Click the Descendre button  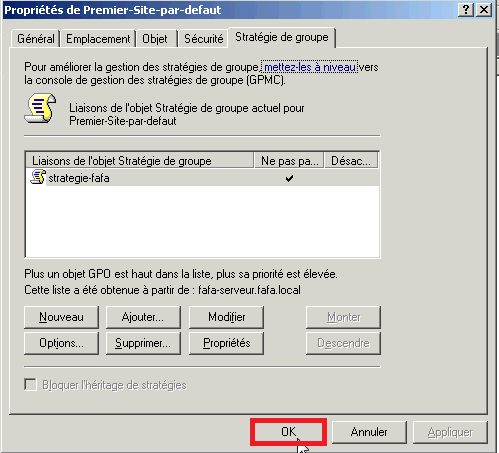pos(343,343)
